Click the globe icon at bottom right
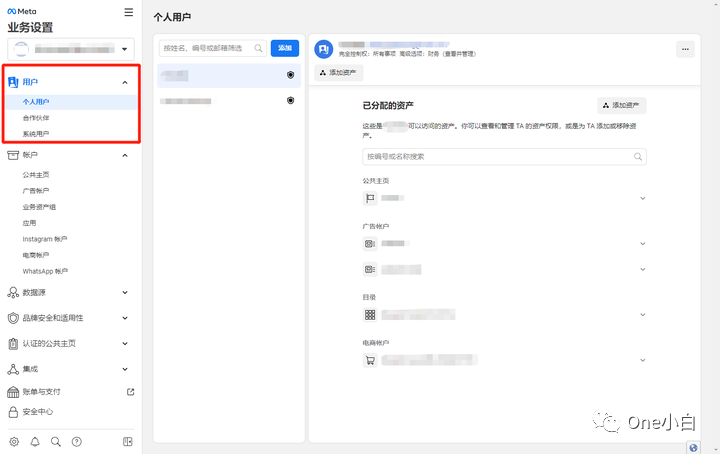Screen dimensions: 720x454 point(693,448)
